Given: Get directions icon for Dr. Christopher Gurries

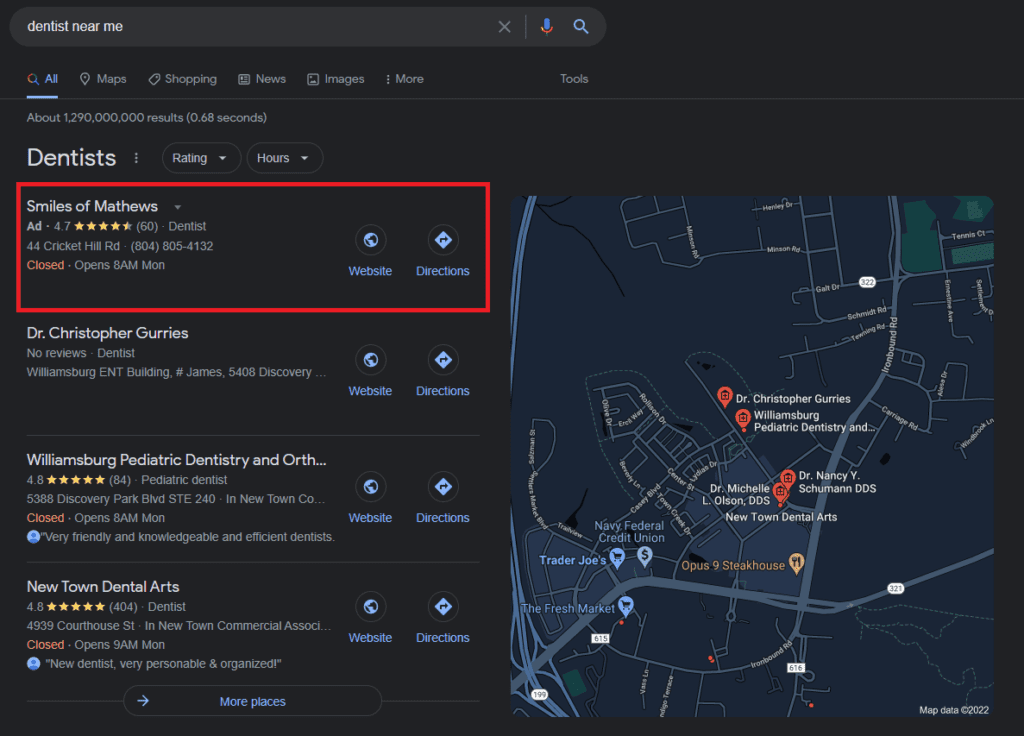Looking at the screenshot, I should pyautogui.click(x=443, y=360).
